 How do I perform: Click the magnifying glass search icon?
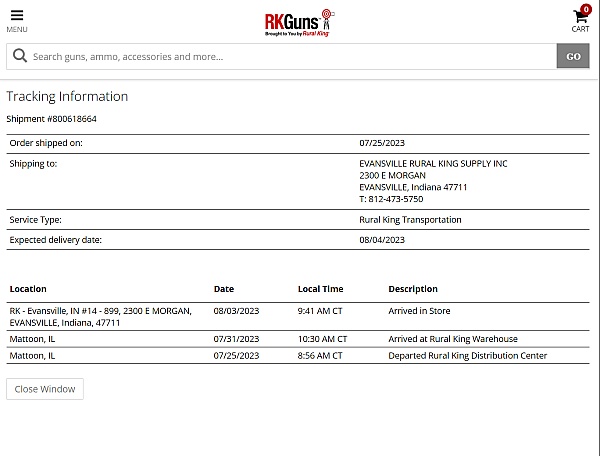19,57
